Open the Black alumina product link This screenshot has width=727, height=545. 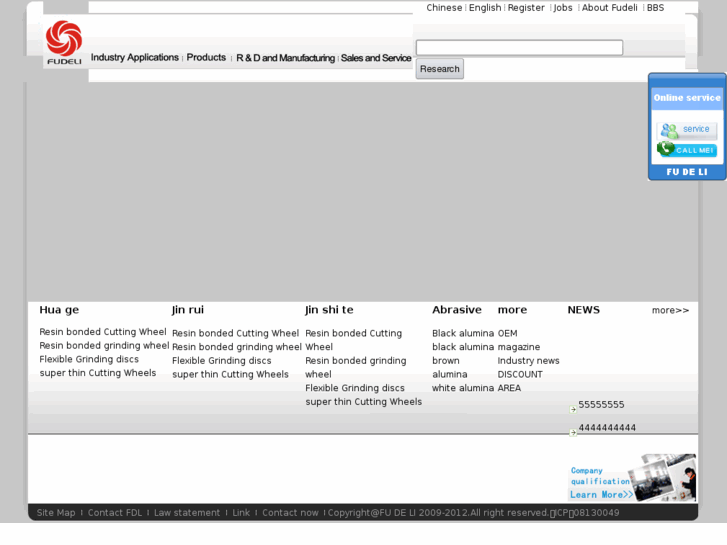(x=463, y=333)
